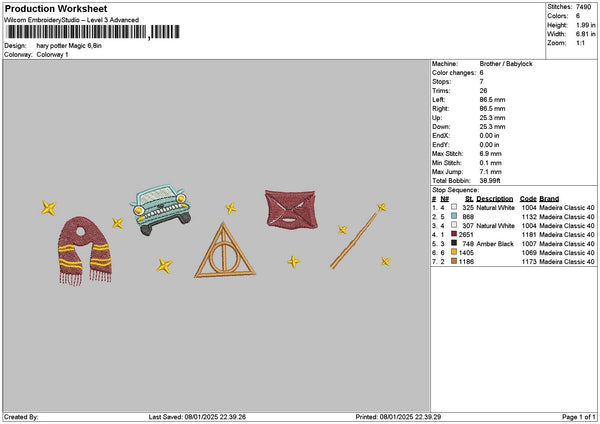
Task: Click the large yellow star above the scarf
Action: pyautogui.click(x=49, y=208)
